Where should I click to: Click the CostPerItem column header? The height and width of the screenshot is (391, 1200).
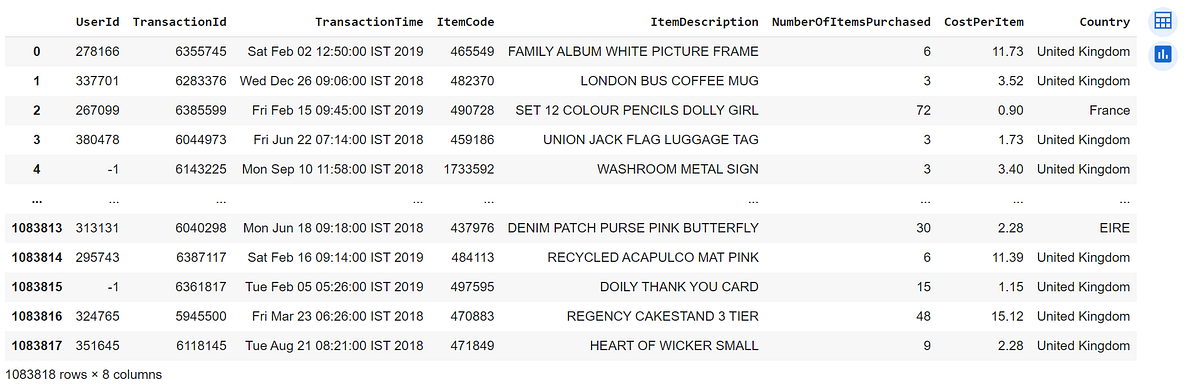tap(985, 22)
